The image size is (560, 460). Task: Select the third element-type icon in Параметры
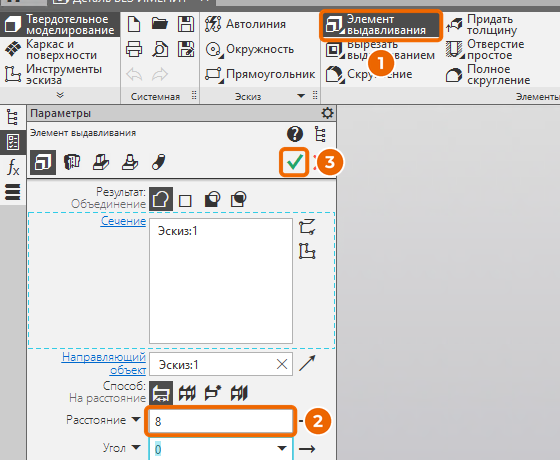(101, 162)
